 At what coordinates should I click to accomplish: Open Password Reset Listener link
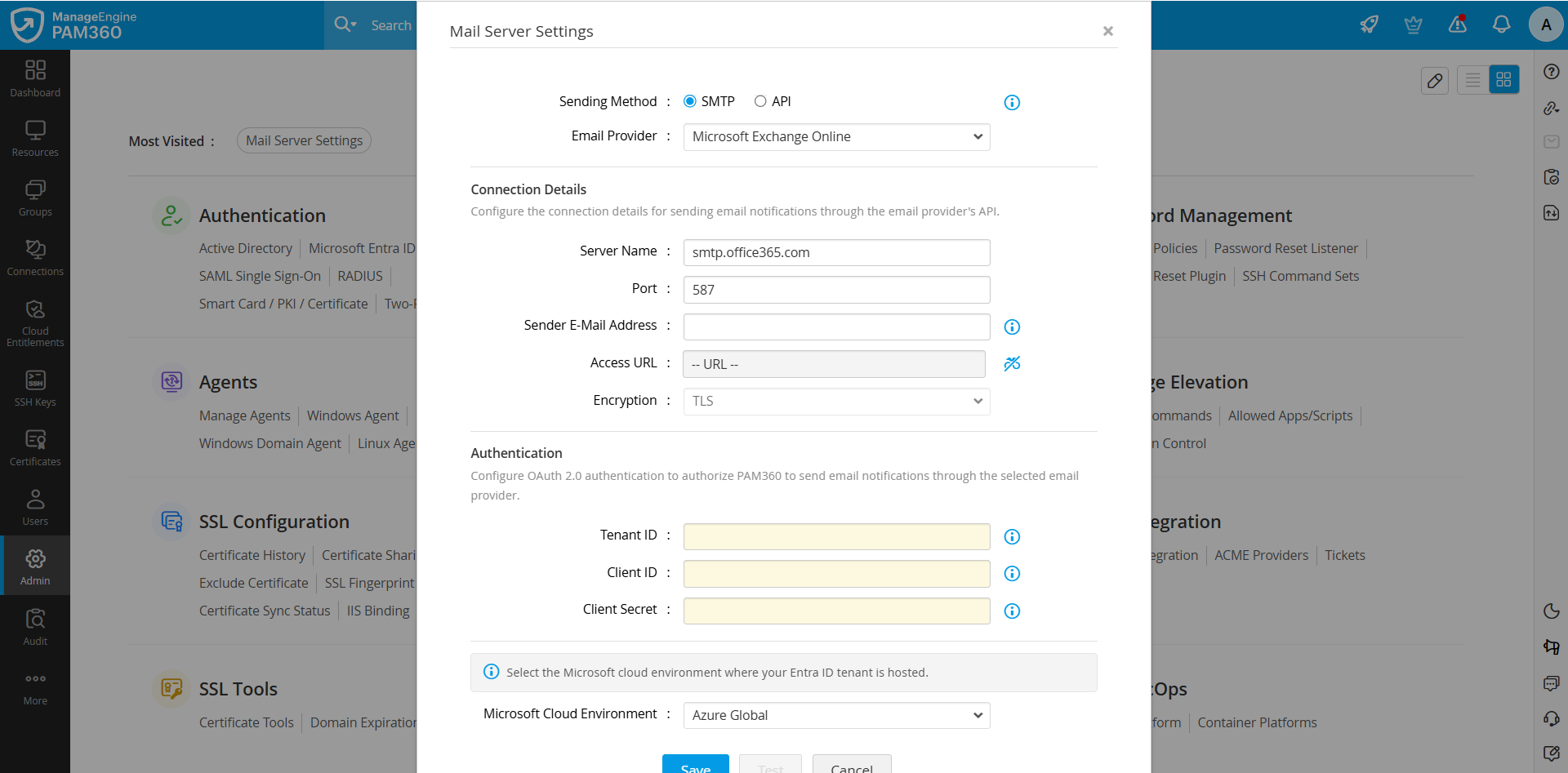point(1285,248)
